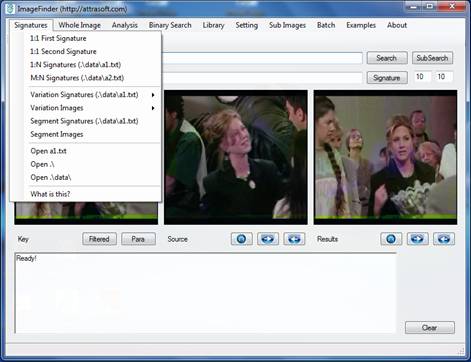The image size is (471, 362).
Task: Open the About menu
Action: (397, 25)
